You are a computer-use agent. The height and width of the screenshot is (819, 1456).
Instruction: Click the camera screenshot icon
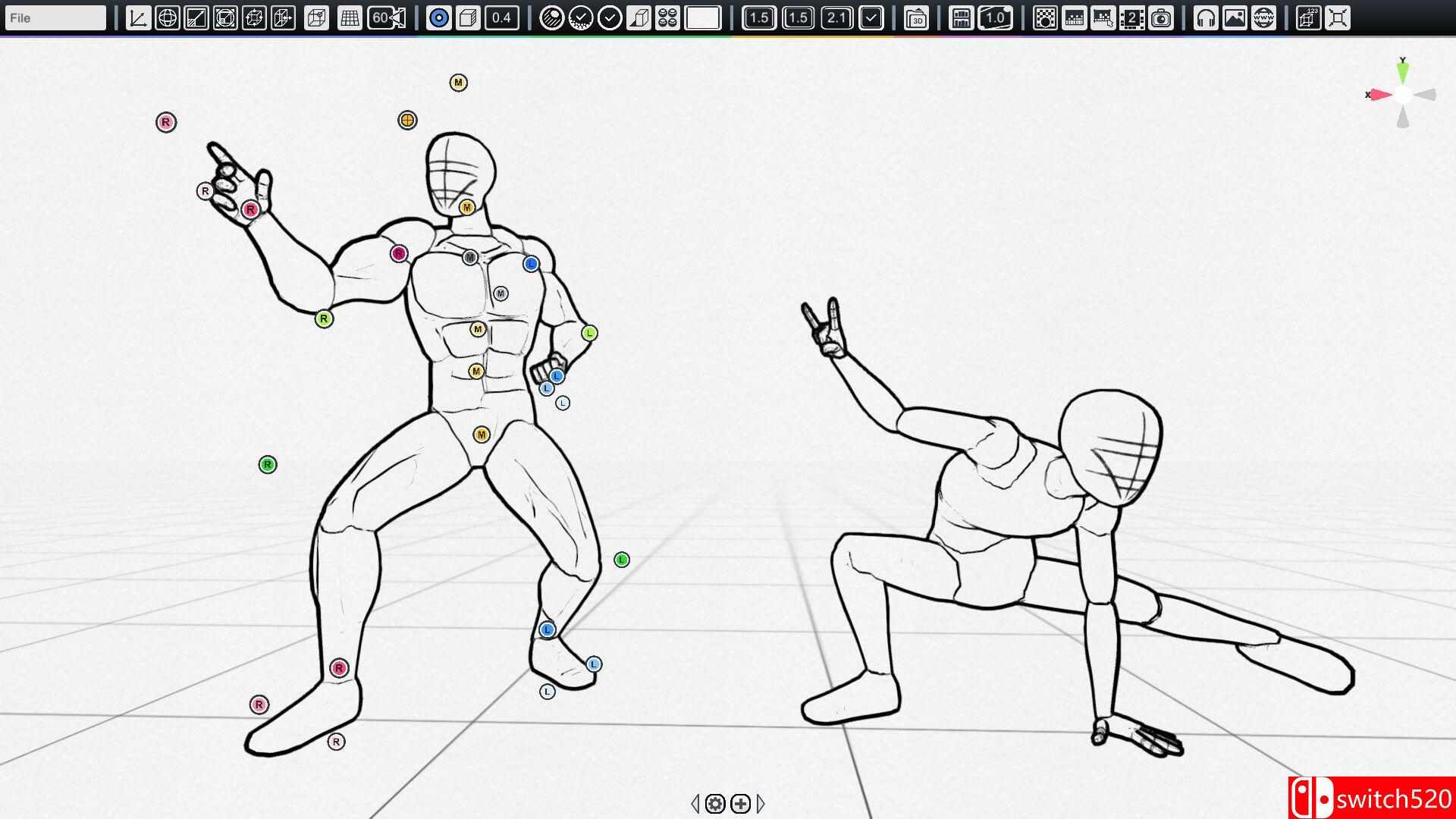coord(1160,17)
